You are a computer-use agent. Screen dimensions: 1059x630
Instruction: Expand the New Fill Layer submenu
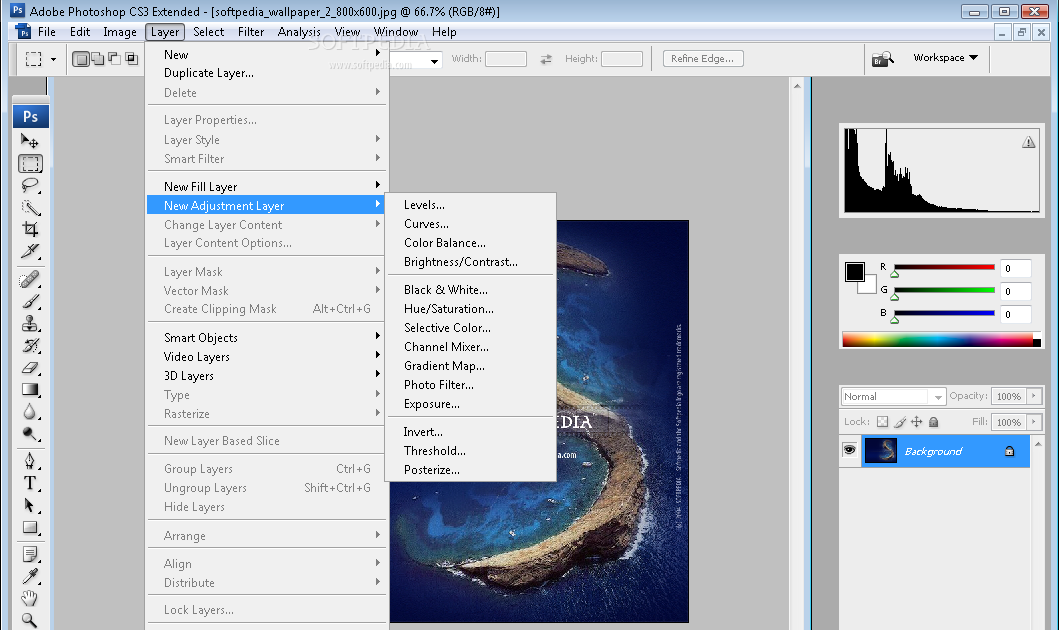click(x=267, y=186)
